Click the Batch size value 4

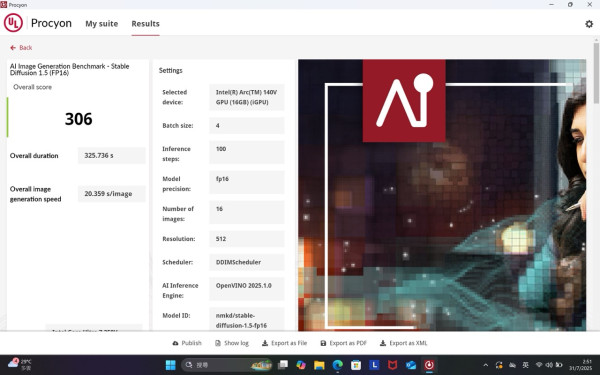tap(247, 126)
